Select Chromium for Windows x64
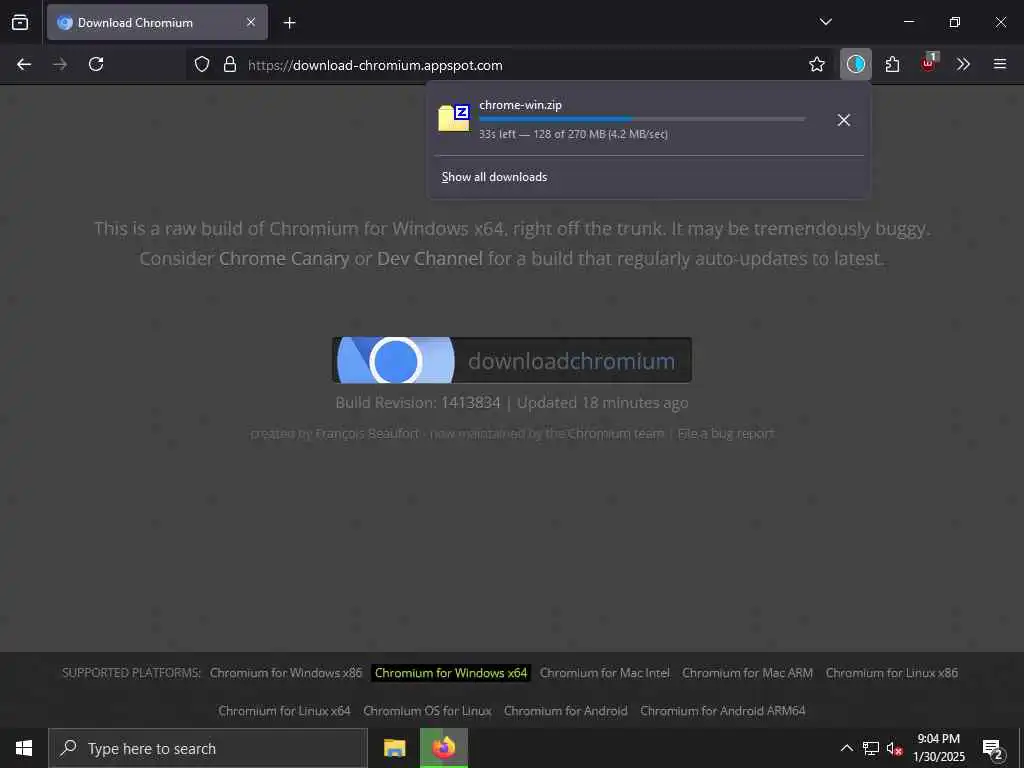 [x=451, y=673]
